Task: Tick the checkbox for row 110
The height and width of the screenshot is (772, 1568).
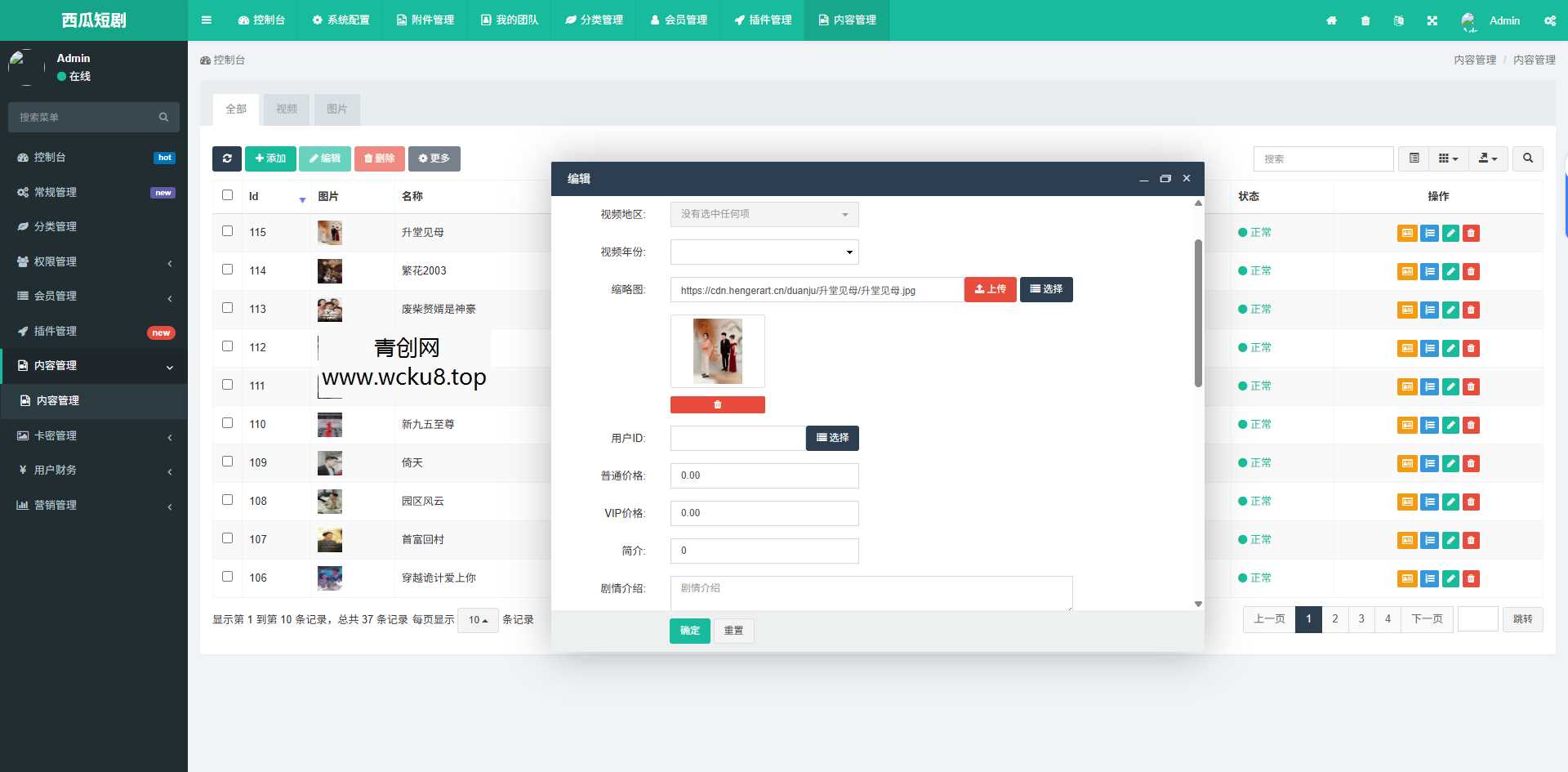Action: [x=228, y=423]
